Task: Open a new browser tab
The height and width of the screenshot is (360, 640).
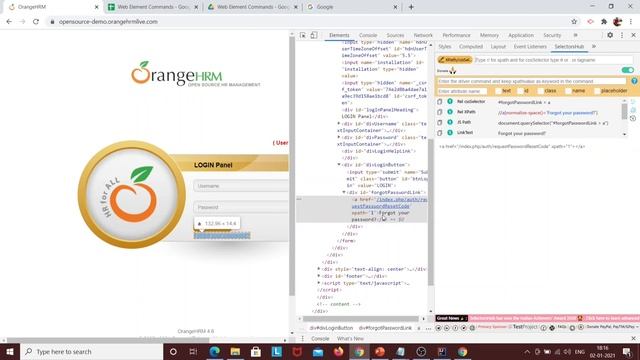Action: (411, 7)
